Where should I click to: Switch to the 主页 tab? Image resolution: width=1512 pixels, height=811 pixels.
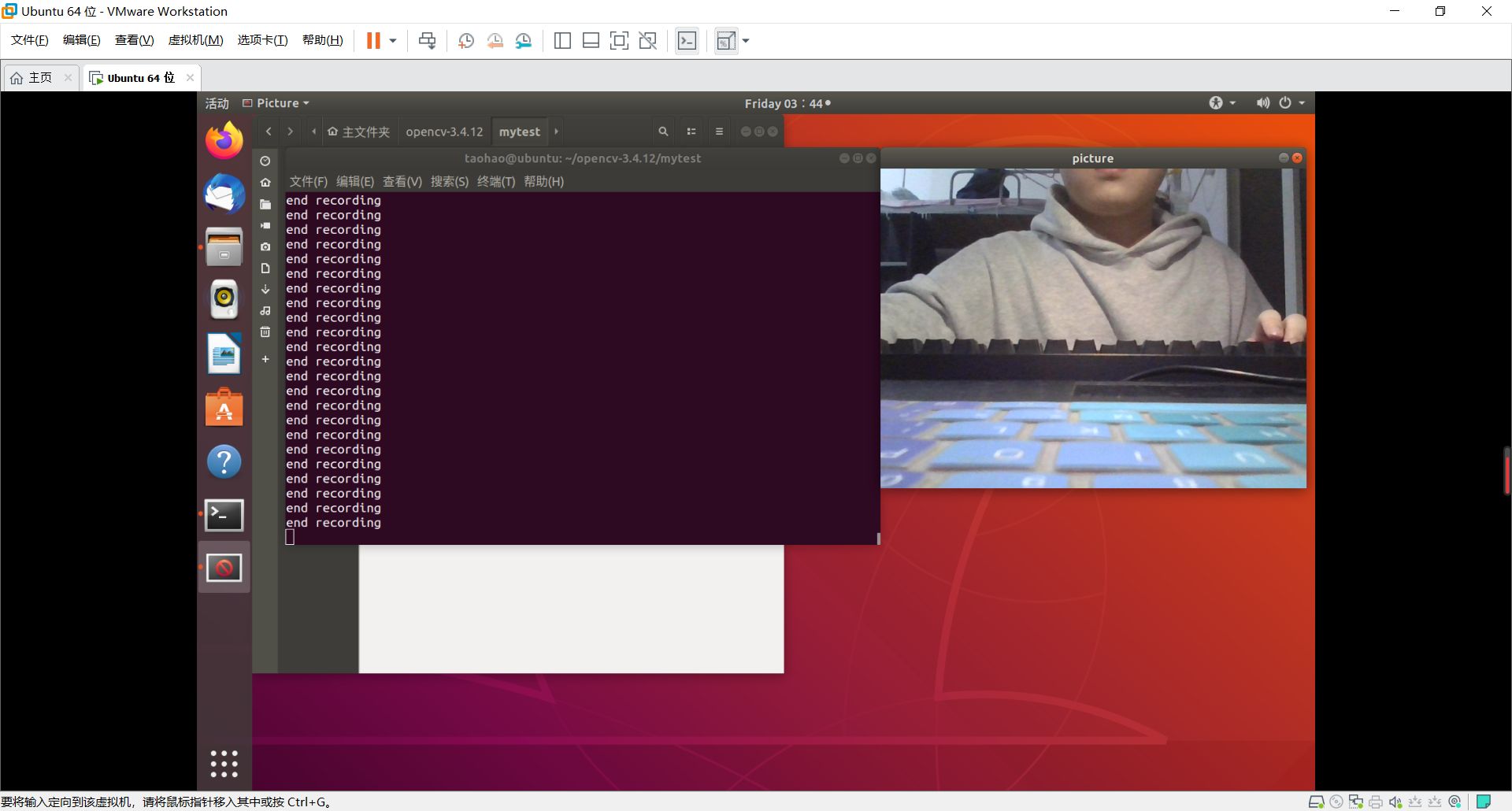click(x=39, y=77)
